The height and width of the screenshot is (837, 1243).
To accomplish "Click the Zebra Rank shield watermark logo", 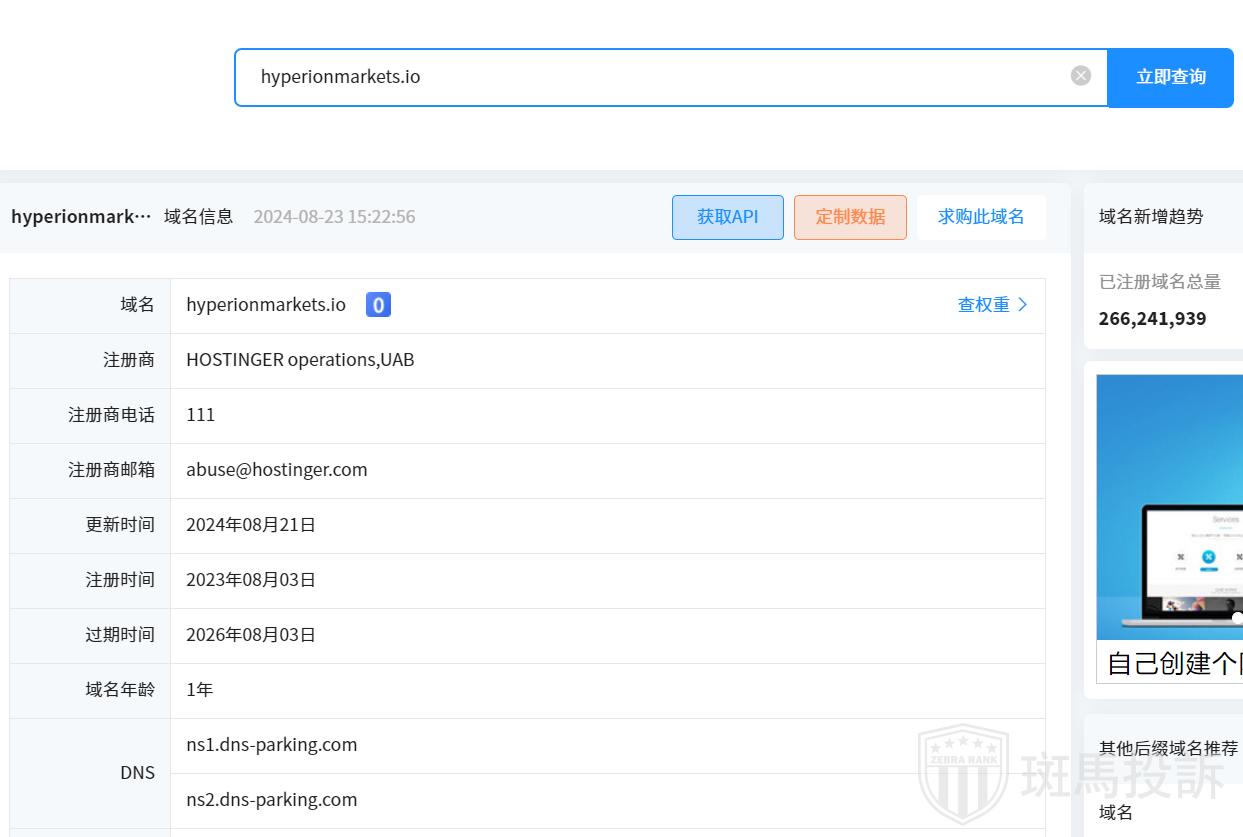I will tap(962, 775).
